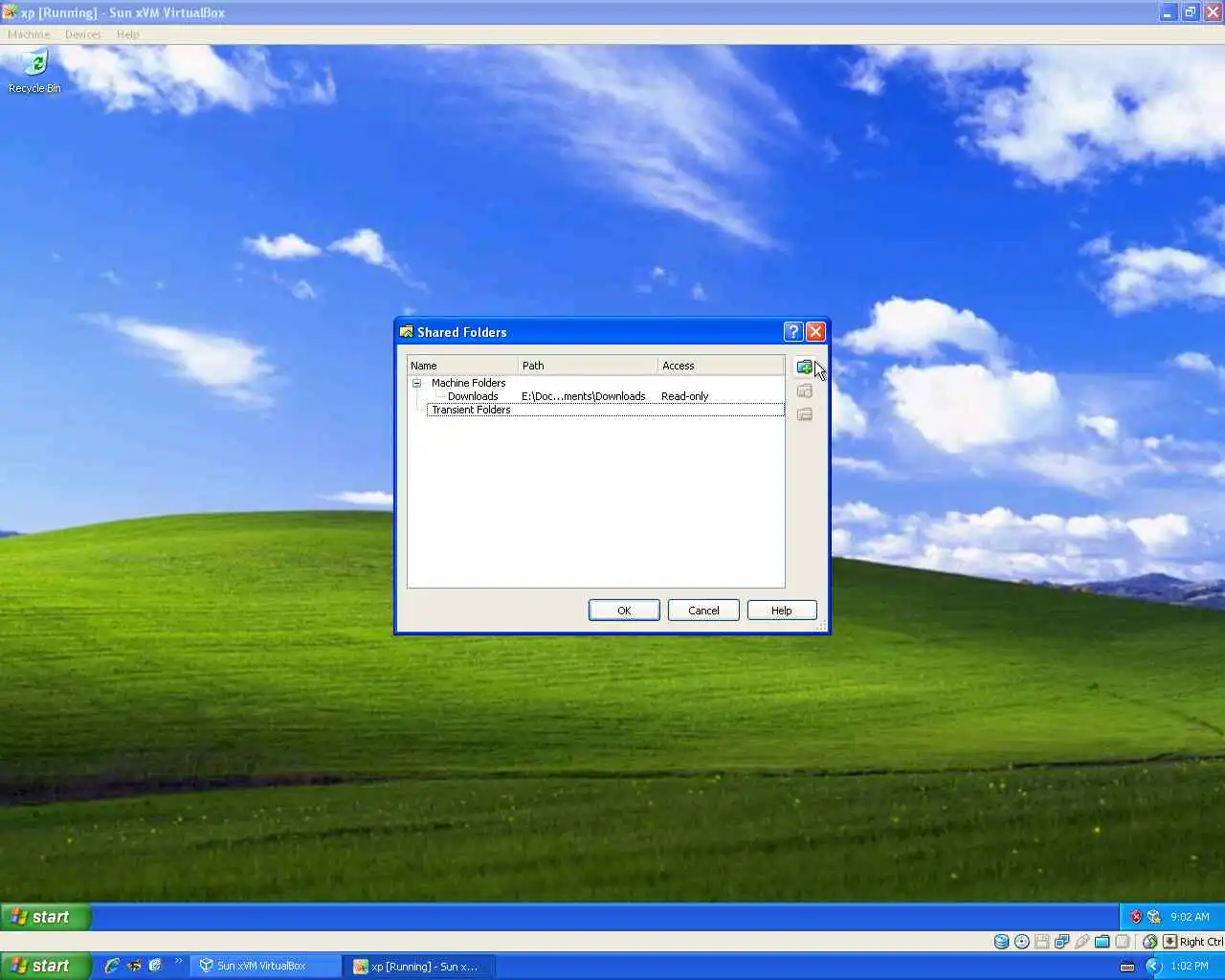Click the host key arrow indicator
This screenshot has width=1225, height=980.
click(x=1169, y=942)
